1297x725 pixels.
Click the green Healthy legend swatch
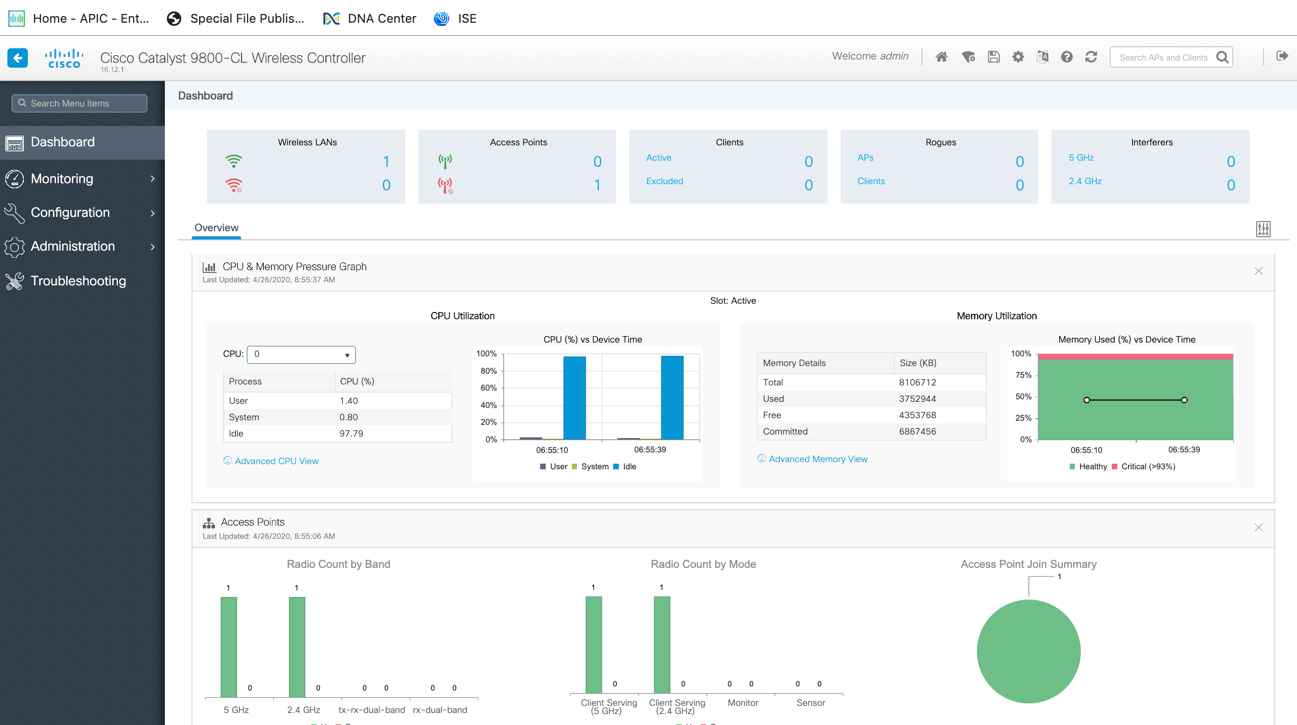(1073, 466)
